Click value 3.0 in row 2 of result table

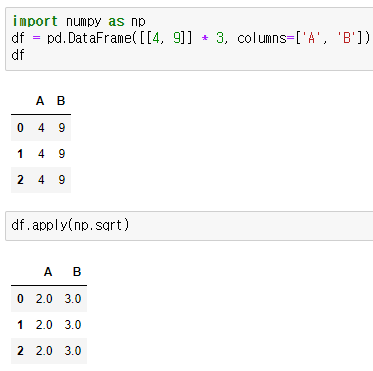coord(73,351)
